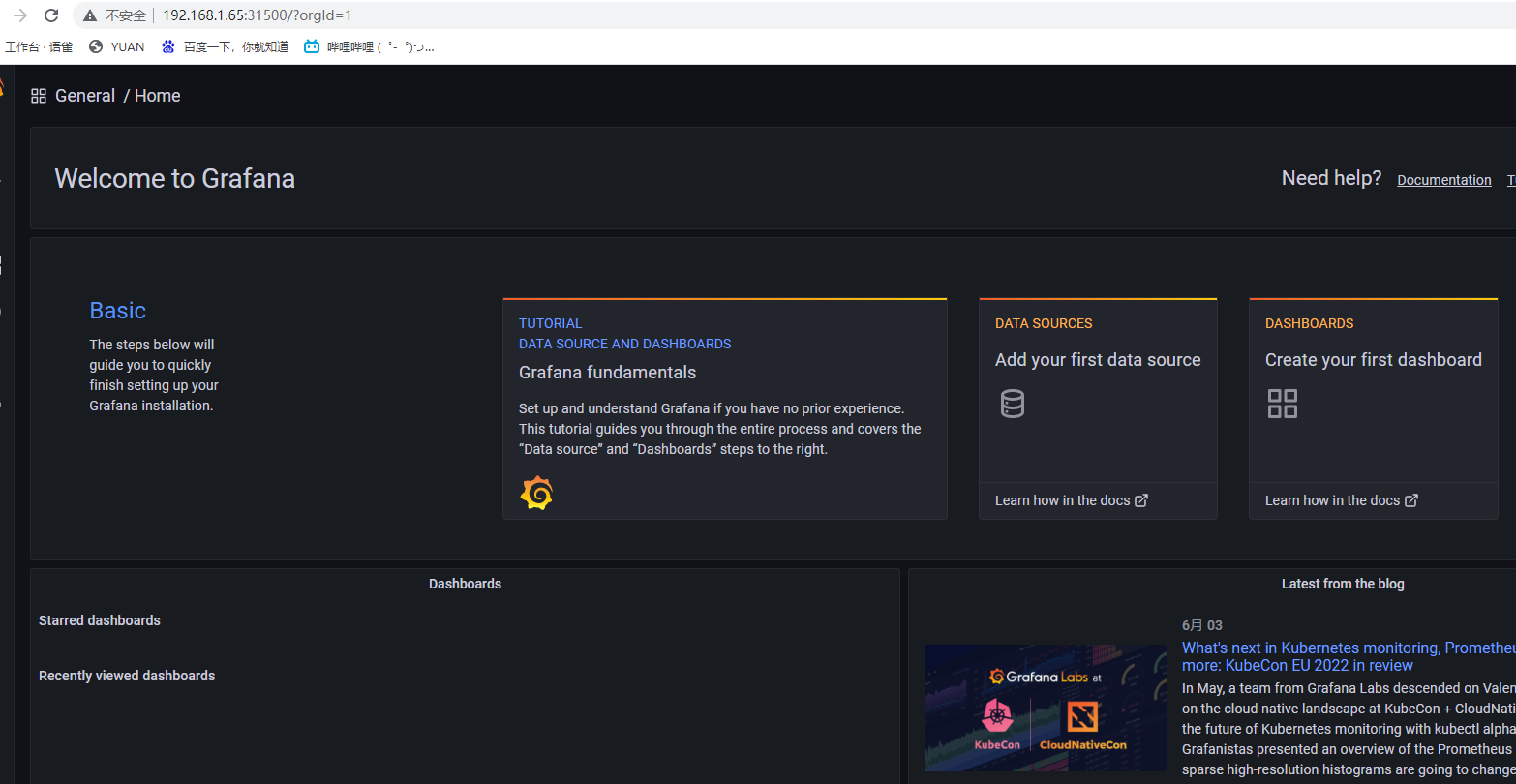This screenshot has width=1516, height=784.
Task: Click the Home breadcrumb
Action: click(x=158, y=96)
